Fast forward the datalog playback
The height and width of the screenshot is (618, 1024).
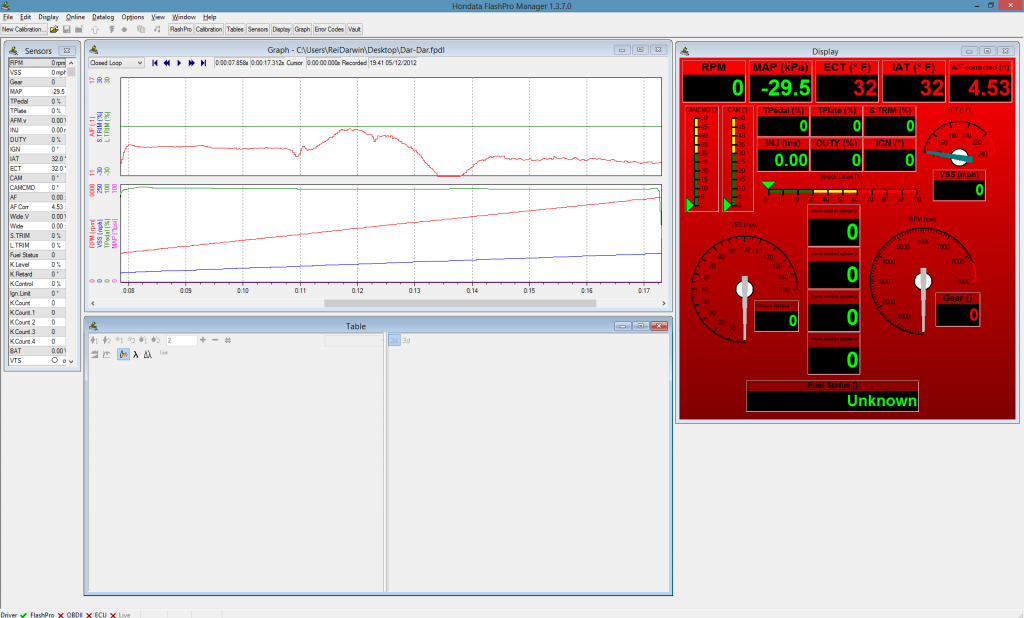[x=191, y=63]
